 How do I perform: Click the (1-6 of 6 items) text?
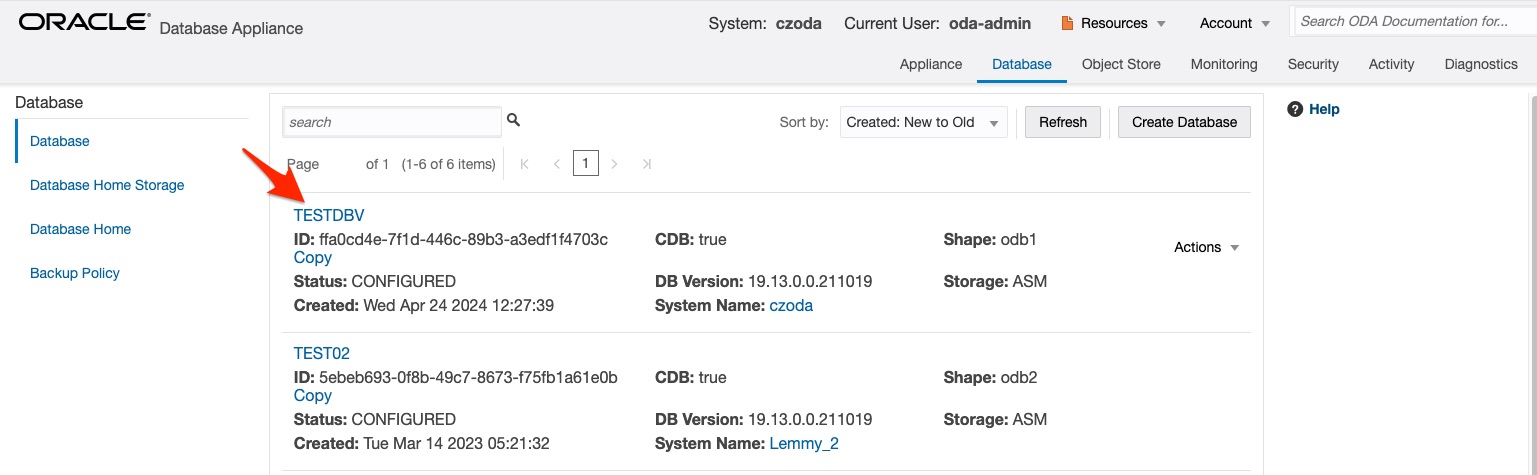[448, 164]
